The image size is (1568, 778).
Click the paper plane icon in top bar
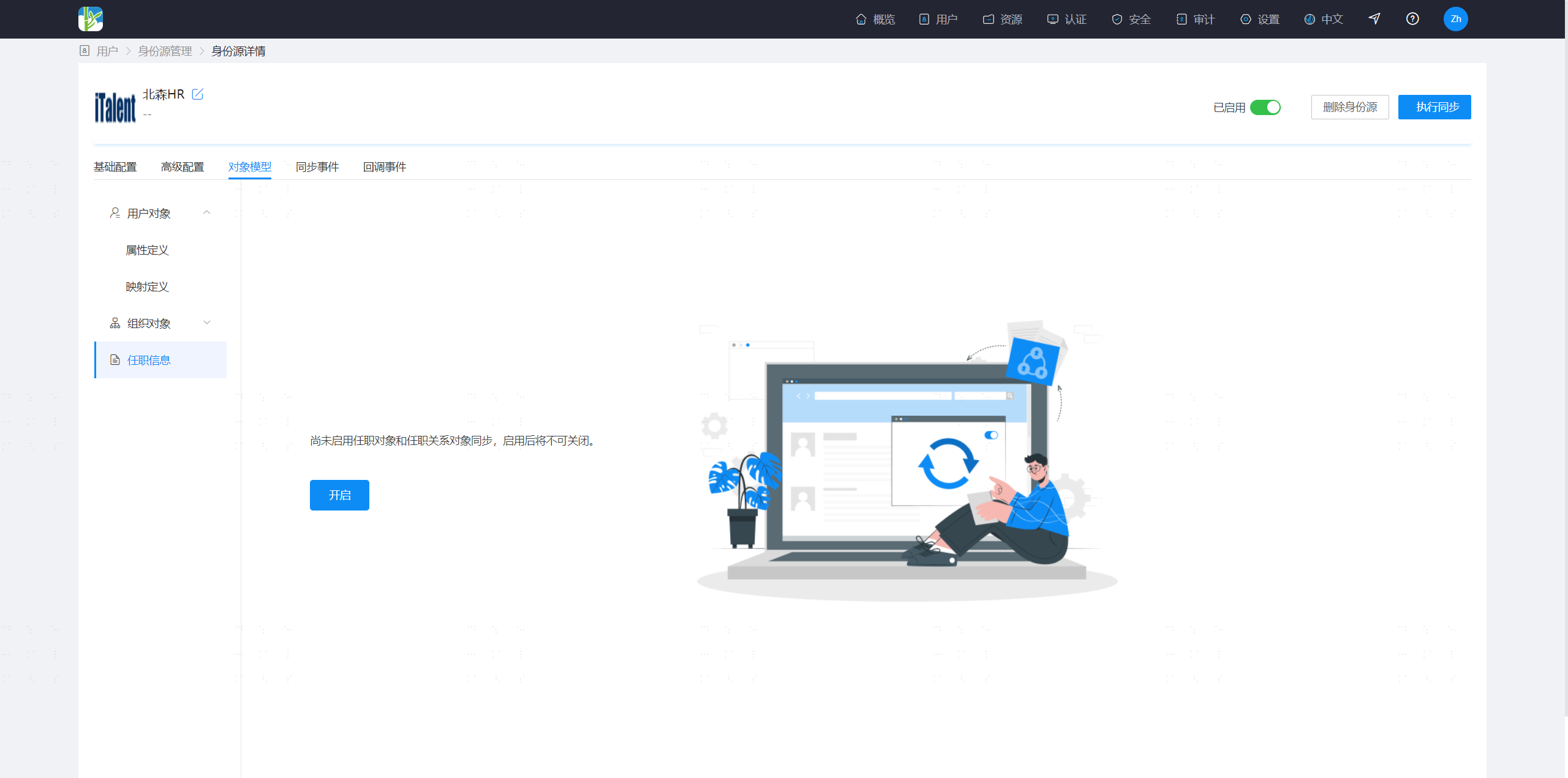pyautogui.click(x=1374, y=19)
